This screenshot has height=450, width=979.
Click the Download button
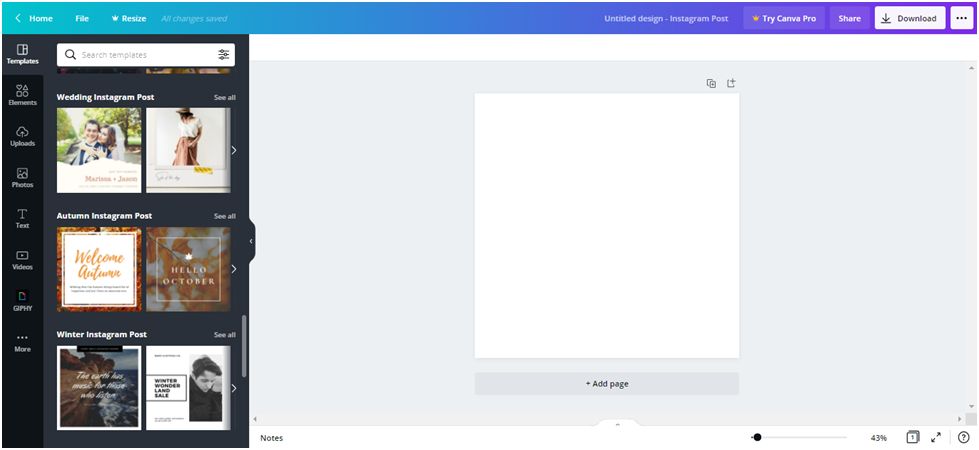909,18
